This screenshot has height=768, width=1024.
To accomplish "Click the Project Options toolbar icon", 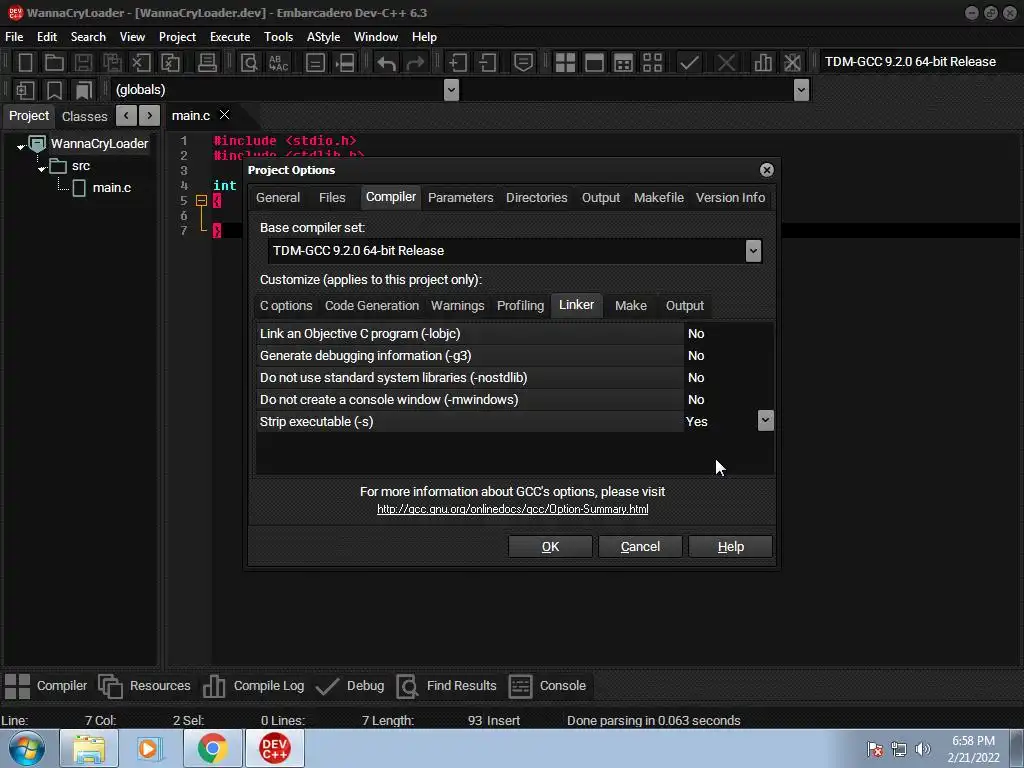I will (x=523, y=63).
